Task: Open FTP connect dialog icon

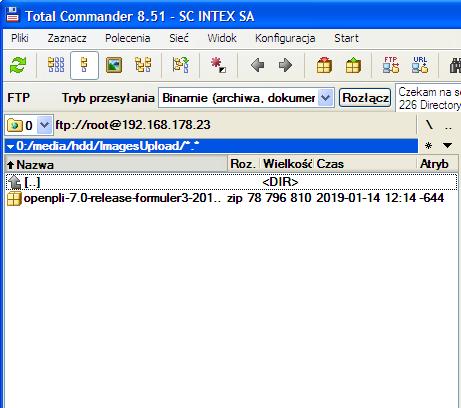Action: 391,65
